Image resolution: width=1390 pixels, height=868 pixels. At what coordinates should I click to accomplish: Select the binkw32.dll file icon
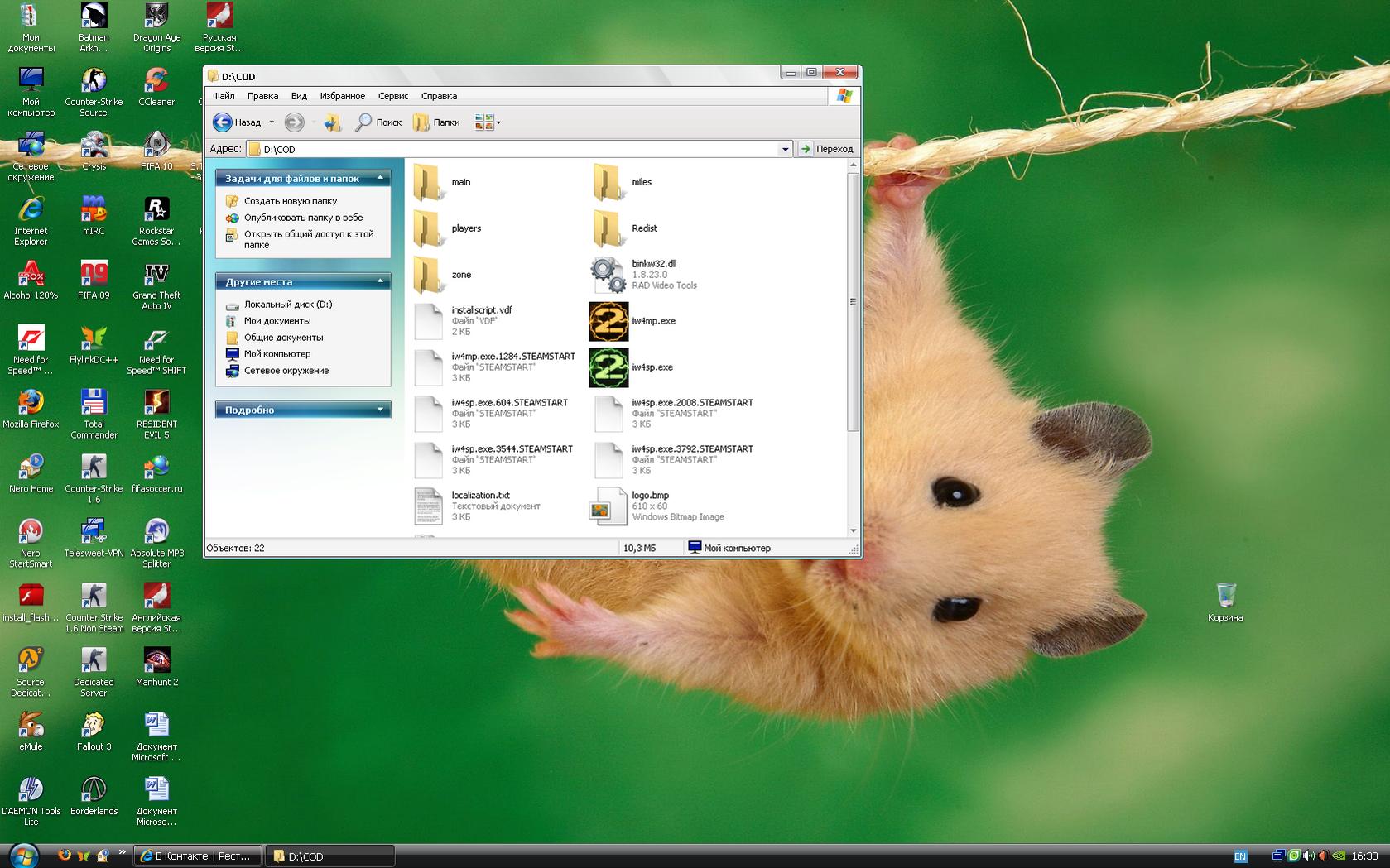pyautogui.click(x=608, y=275)
